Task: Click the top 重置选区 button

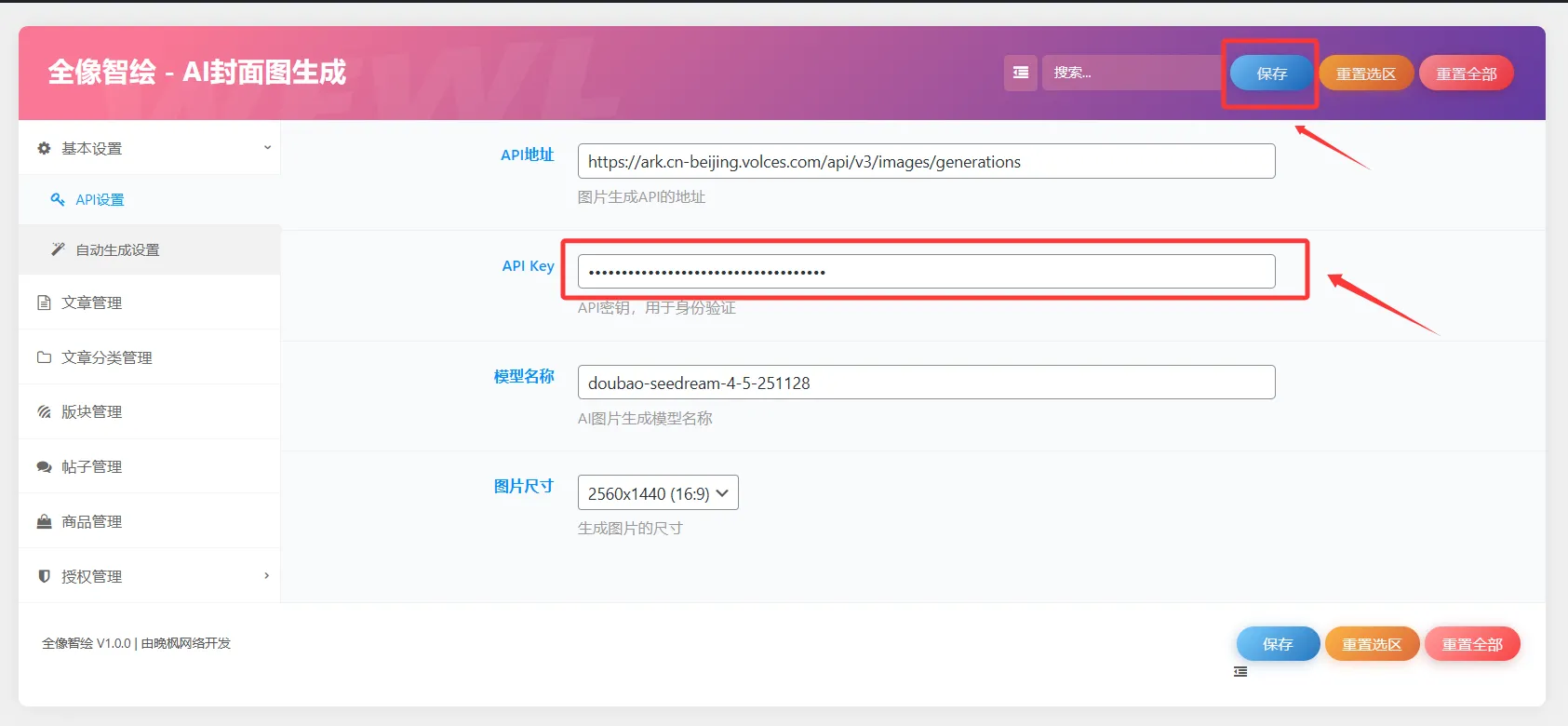Action: [1366, 74]
